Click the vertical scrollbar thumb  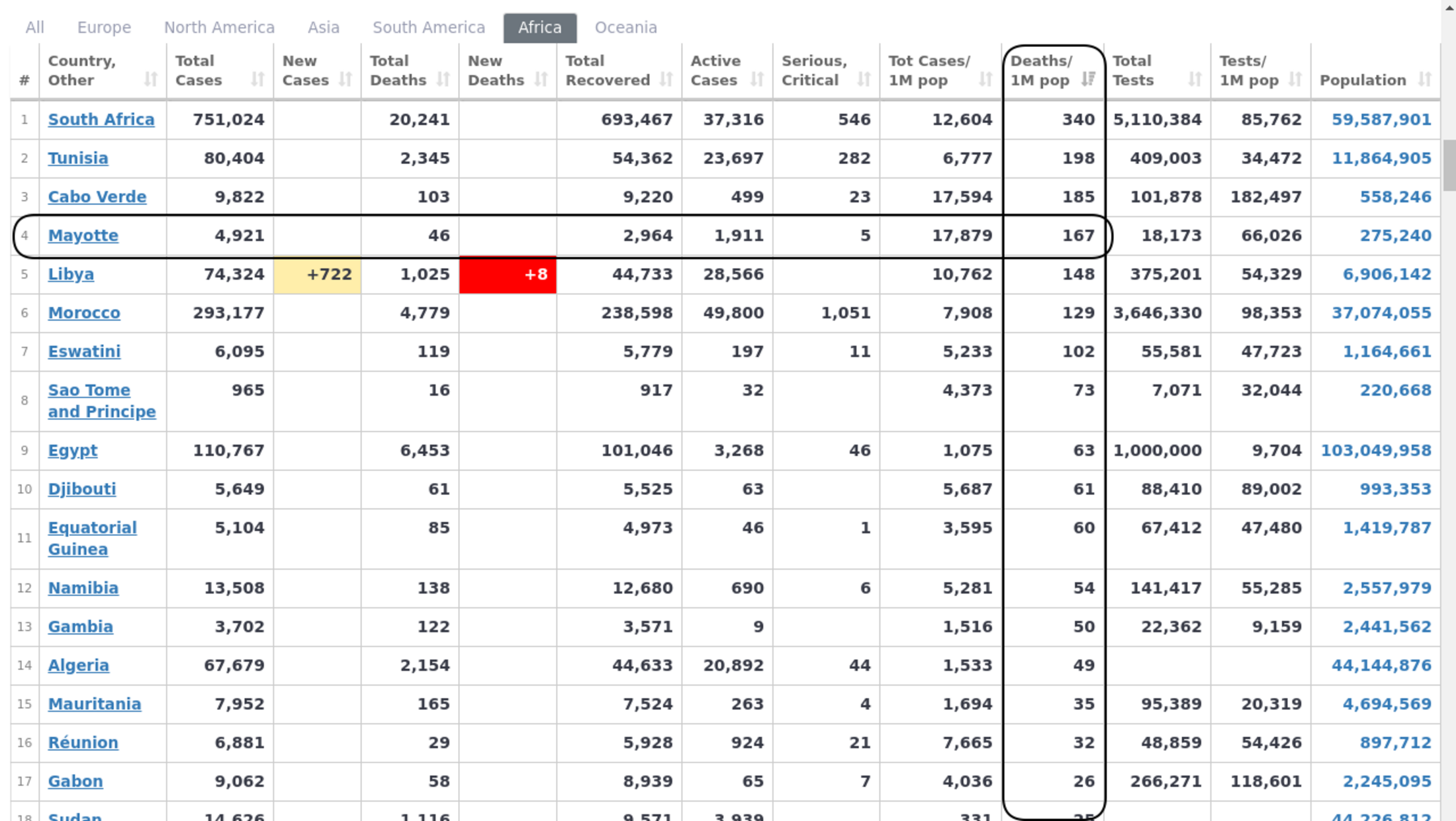[1449, 165]
